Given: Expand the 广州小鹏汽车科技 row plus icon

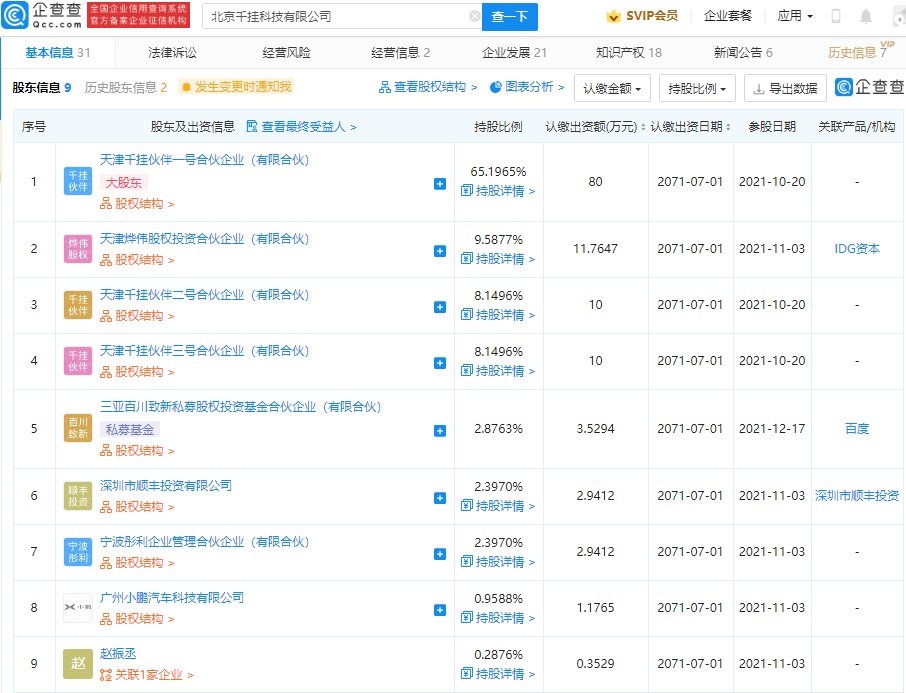Looking at the screenshot, I should click(440, 610).
